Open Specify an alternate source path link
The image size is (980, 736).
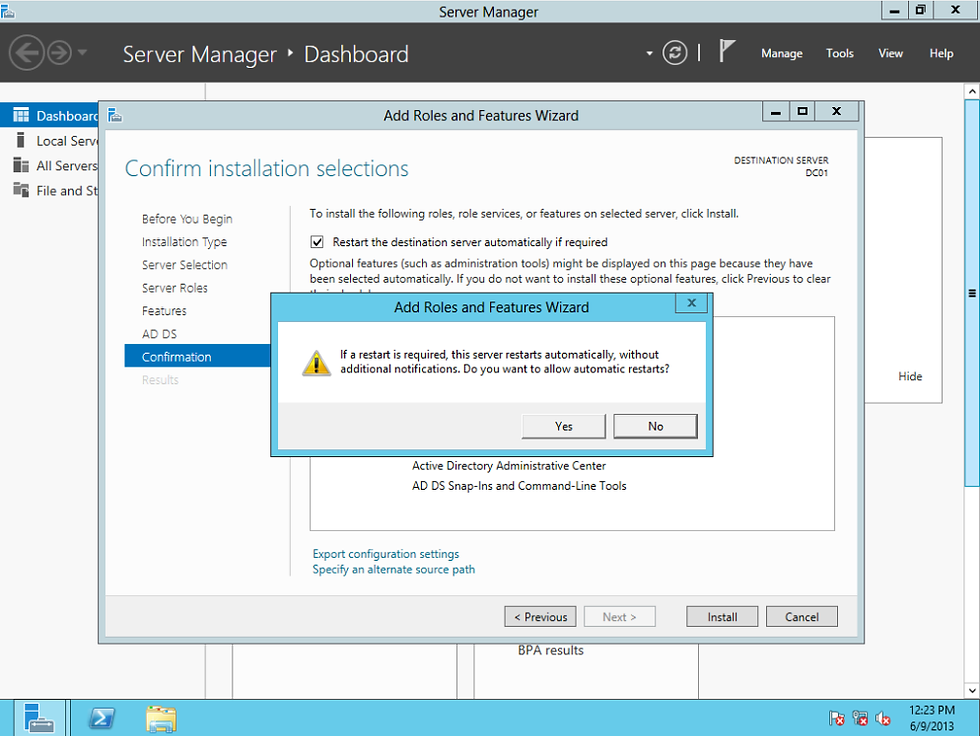[x=394, y=569]
